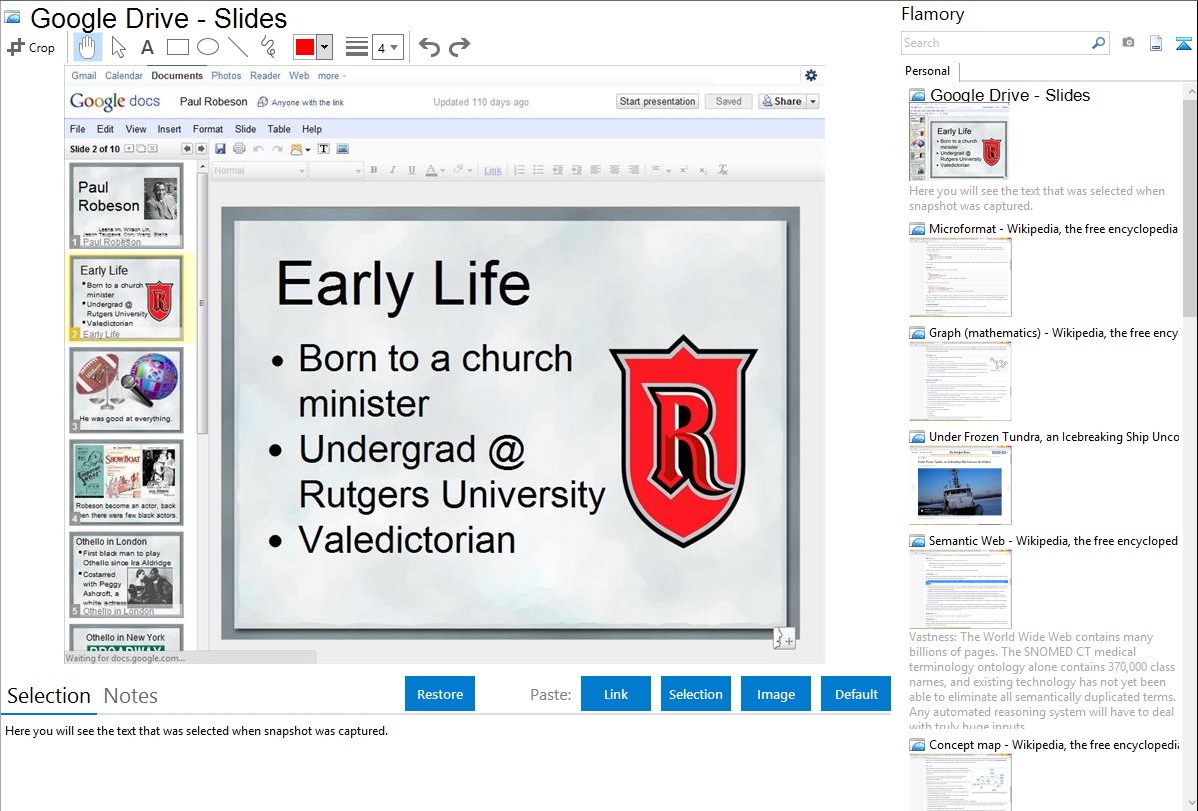This screenshot has width=1198, height=811.
Task: Click the Paste Image button
Action: coord(775,694)
